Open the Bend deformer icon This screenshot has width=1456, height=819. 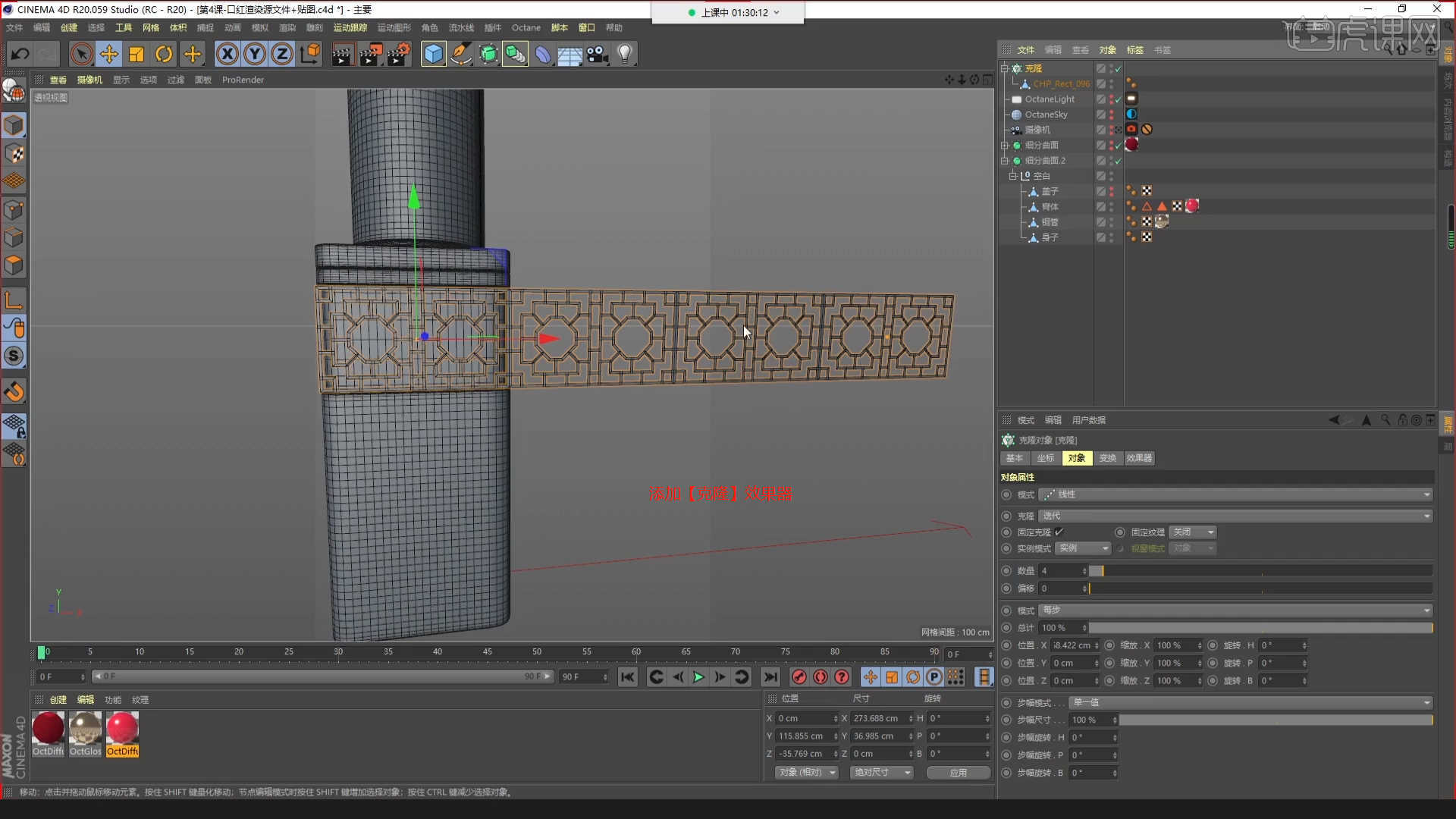click(543, 54)
